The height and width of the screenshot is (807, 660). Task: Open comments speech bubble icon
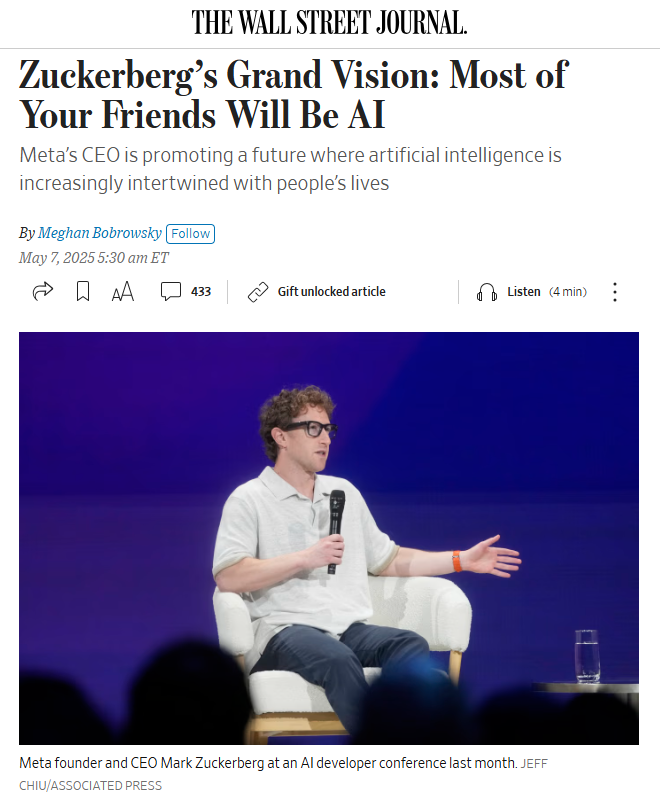[x=170, y=291]
